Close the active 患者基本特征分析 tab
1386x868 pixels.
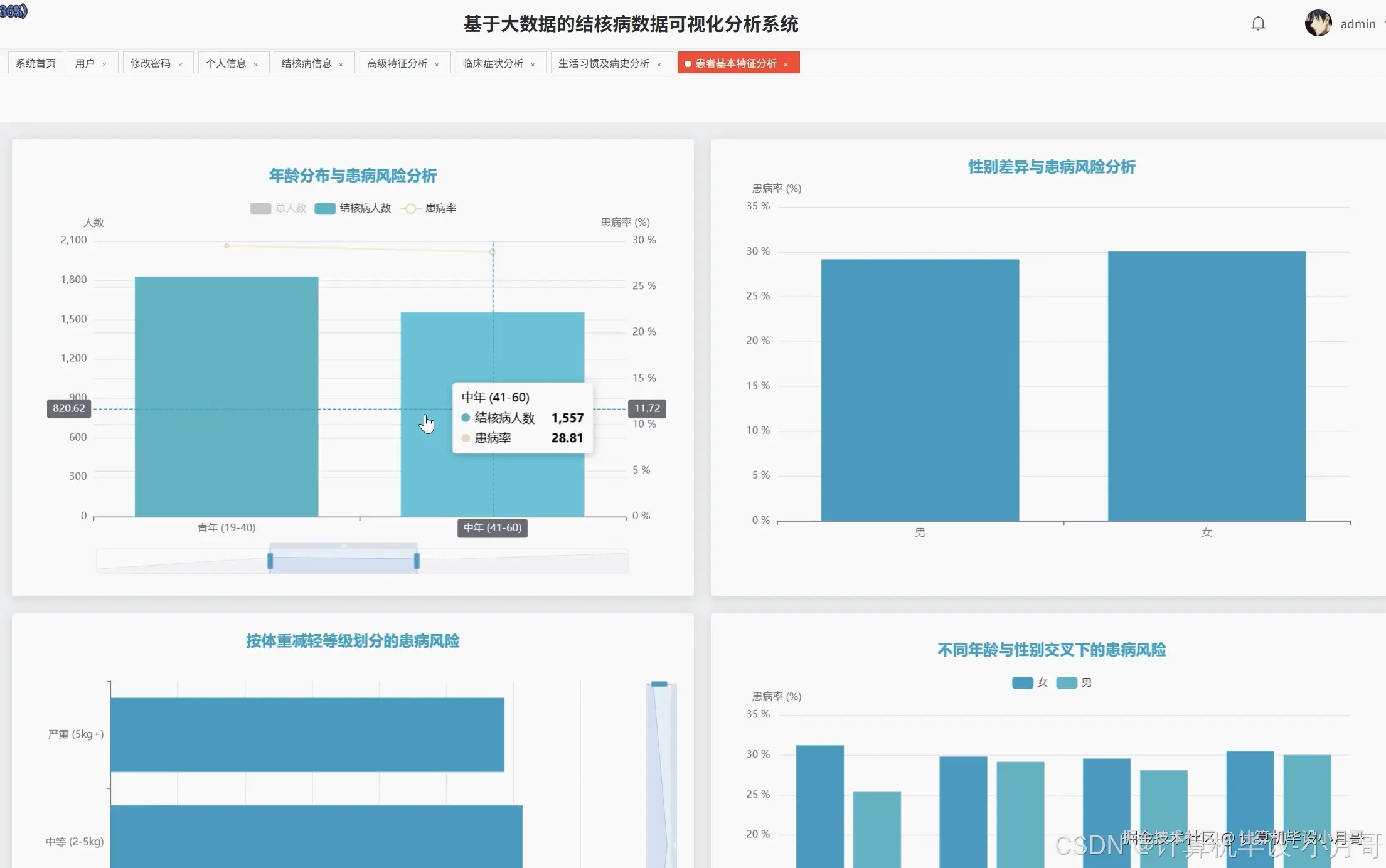786,65
